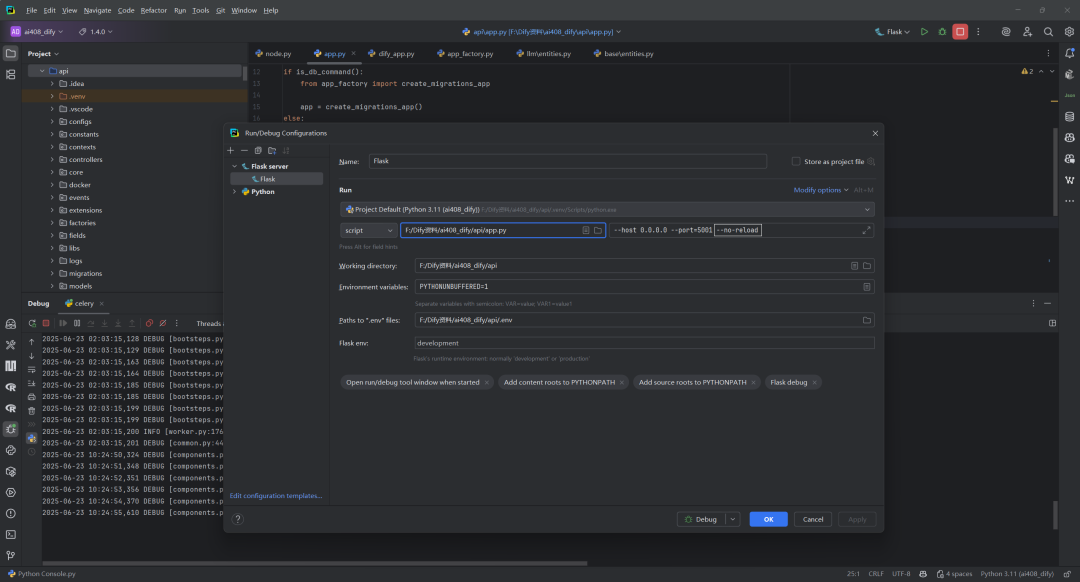Add a new run configuration with plus icon
Image resolution: width=1080 pixels, height=582 pixels.
click(x=231, y=150)
